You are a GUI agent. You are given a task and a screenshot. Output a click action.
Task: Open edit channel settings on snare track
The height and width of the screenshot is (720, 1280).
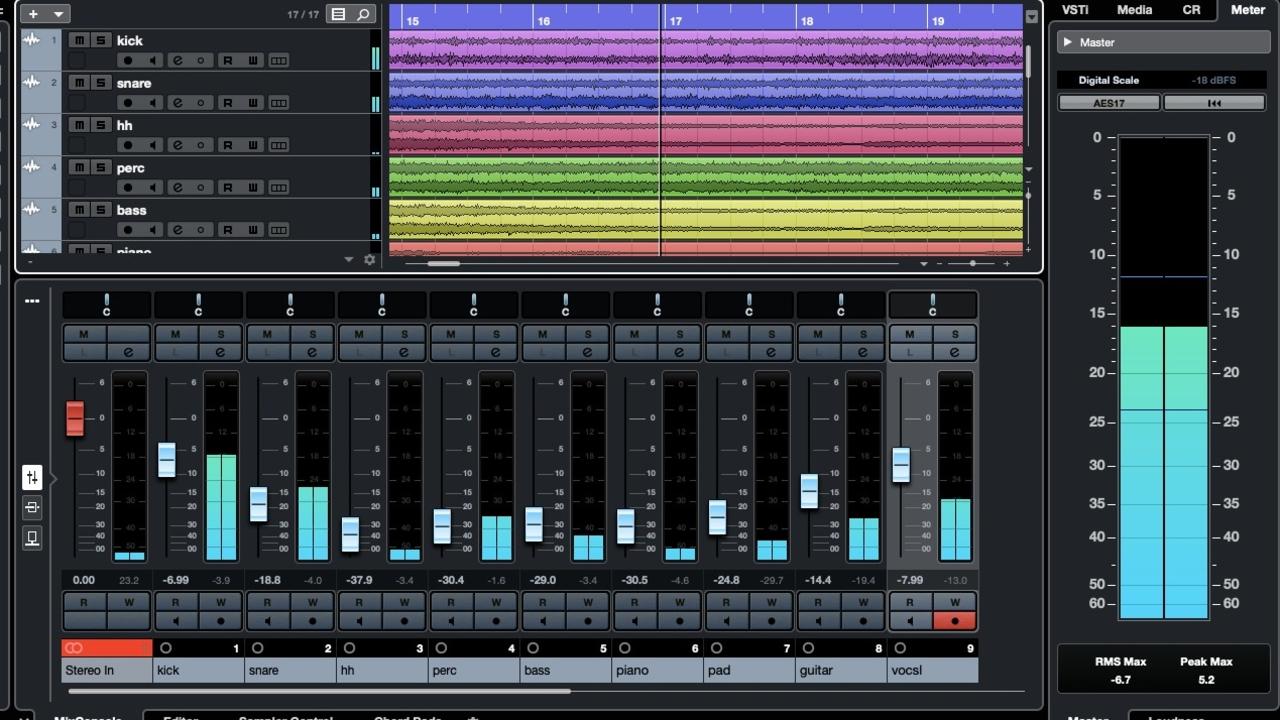pos(177,102)
